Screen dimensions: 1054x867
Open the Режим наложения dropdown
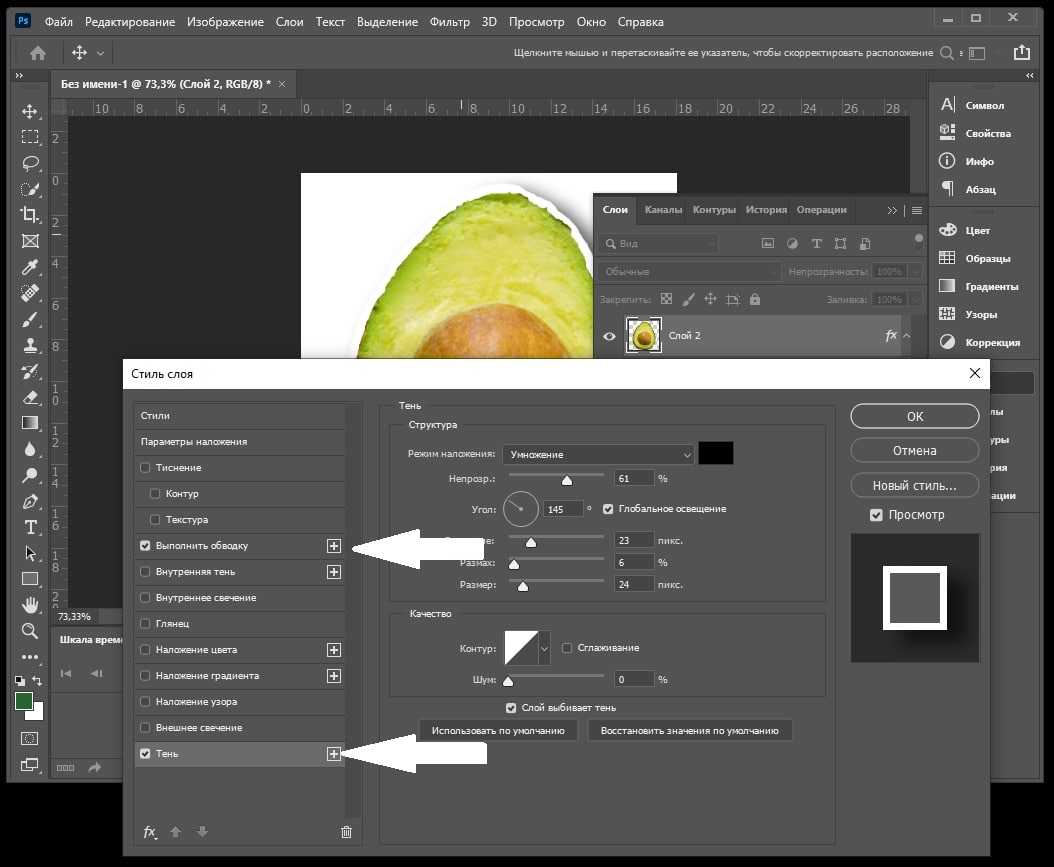pyautogui.click(x=598, y=454)
